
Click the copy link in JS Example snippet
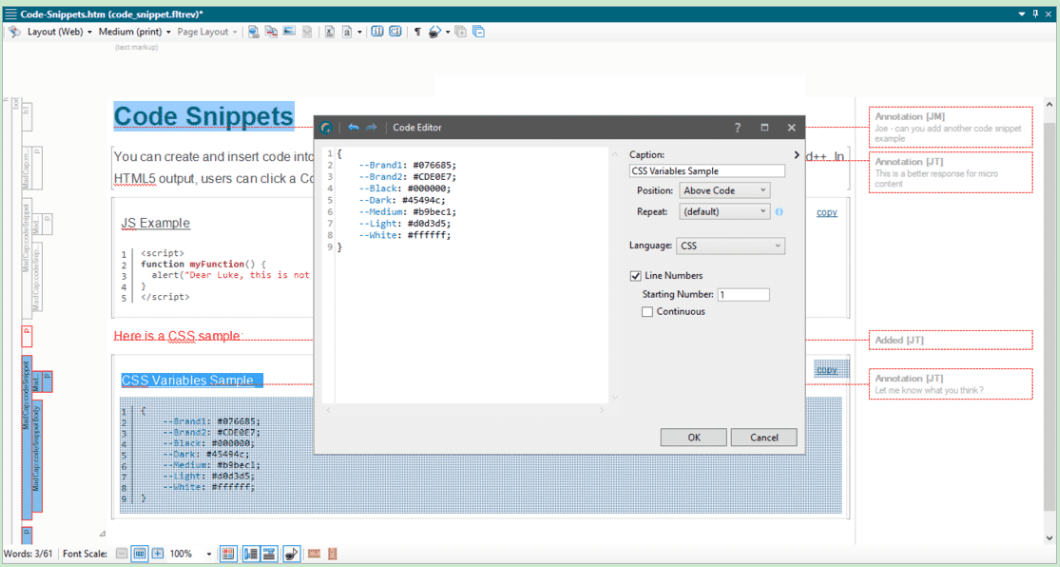pos(826,212)
